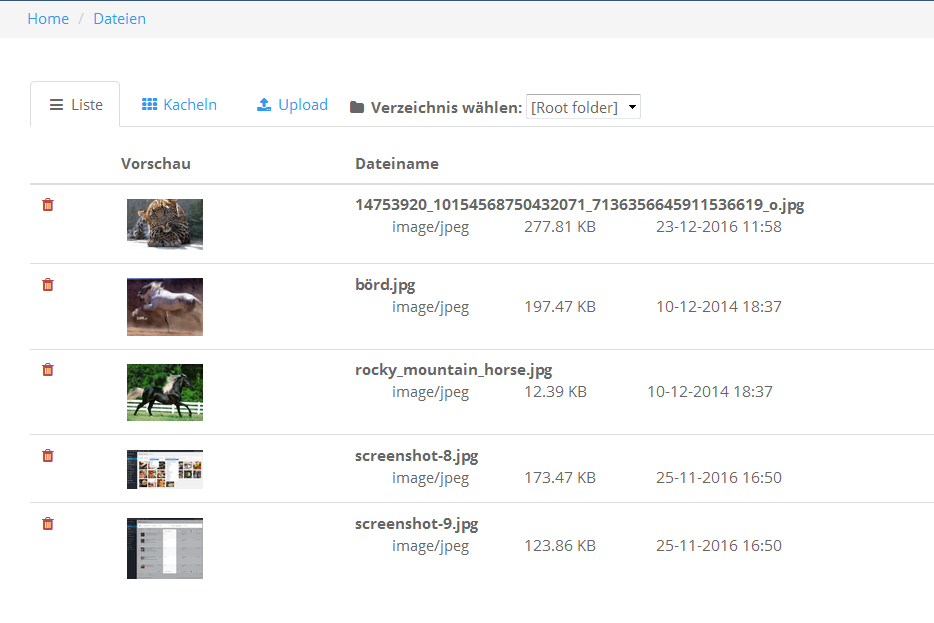Click the upload arrow icon
The height and width of the screenshot is (623, 934).
264,105
